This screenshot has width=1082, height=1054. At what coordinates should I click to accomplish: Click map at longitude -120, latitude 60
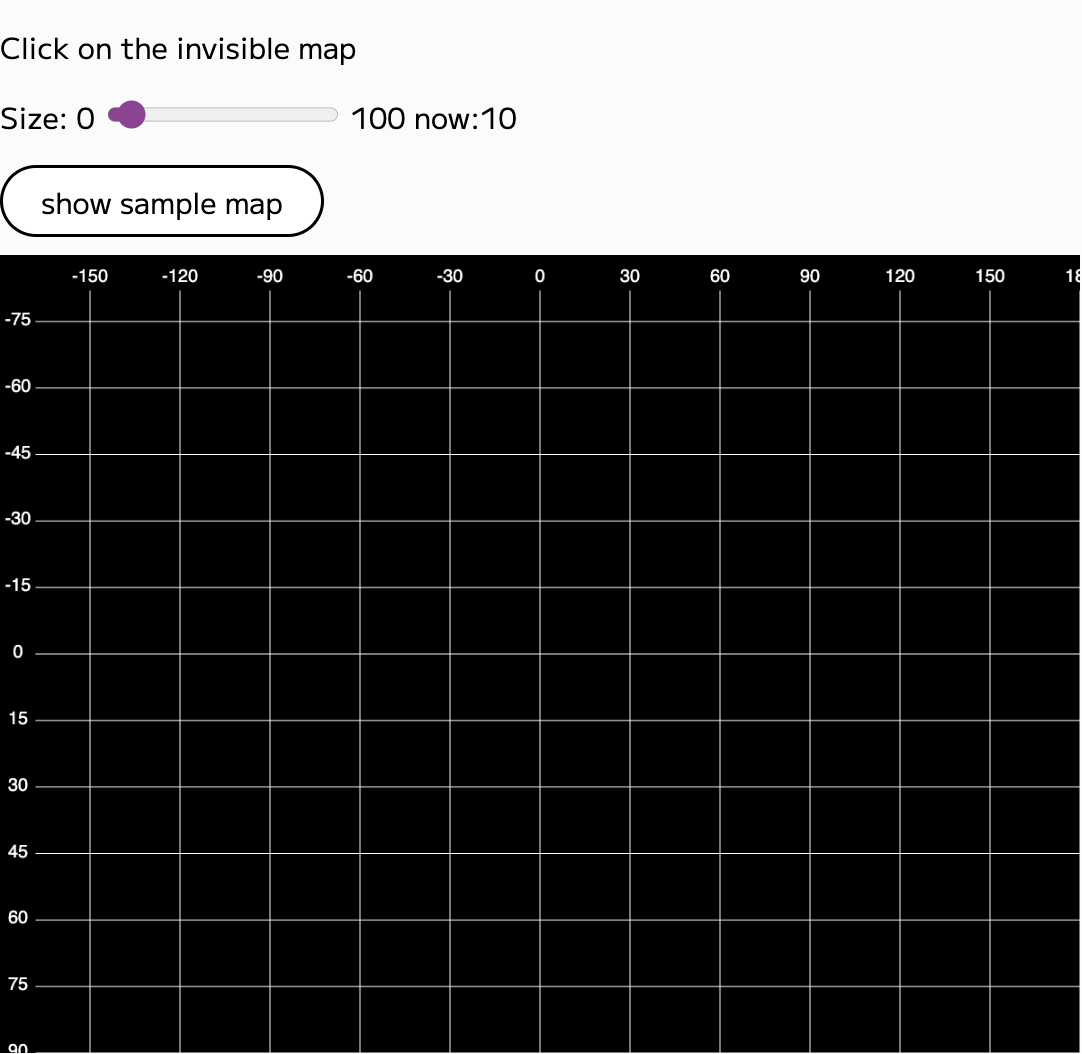pyautogui.click(x=180, y=919)
